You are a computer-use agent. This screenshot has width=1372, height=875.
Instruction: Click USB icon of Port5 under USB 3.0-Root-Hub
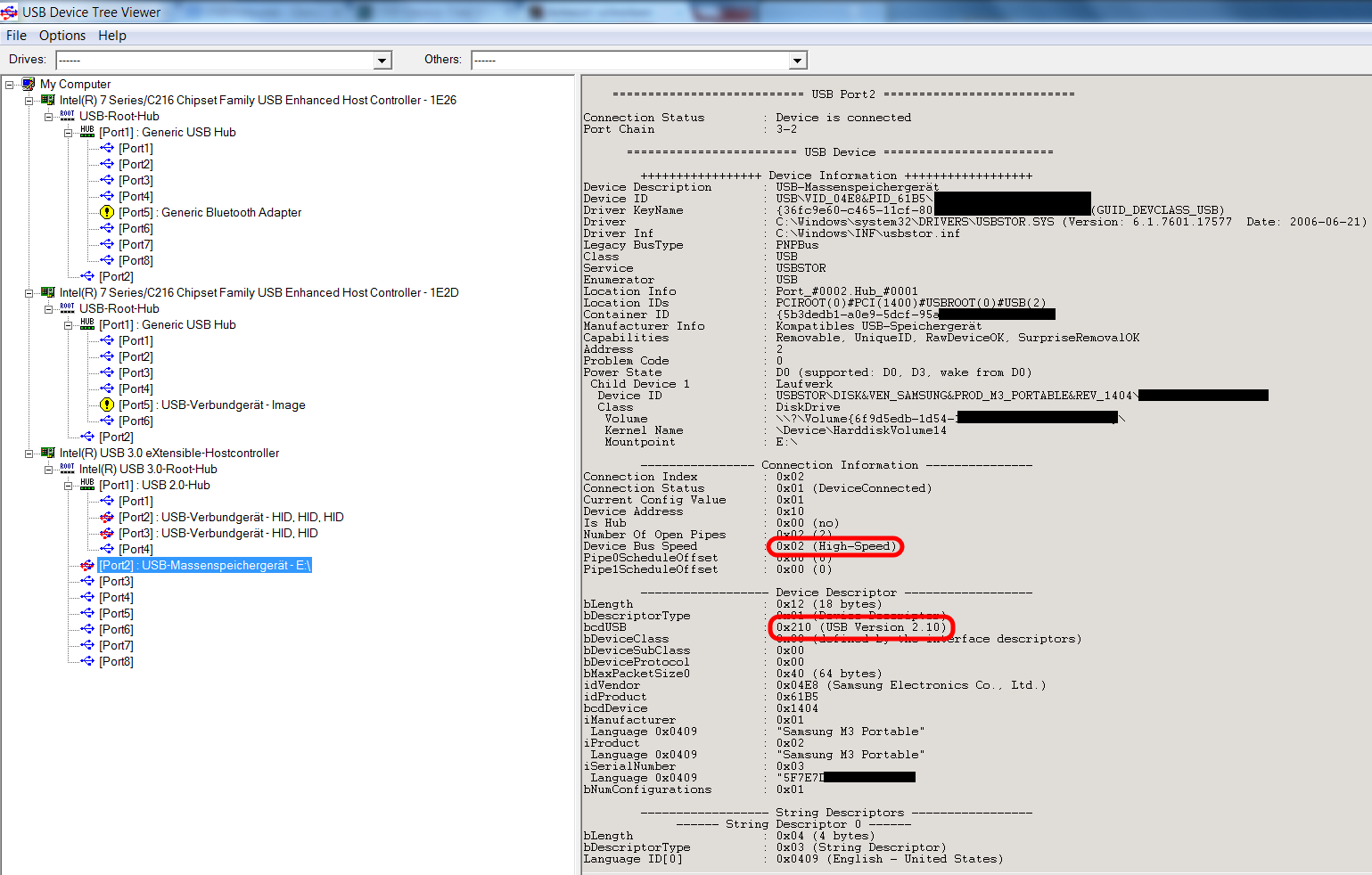click(x=87, y=613)
